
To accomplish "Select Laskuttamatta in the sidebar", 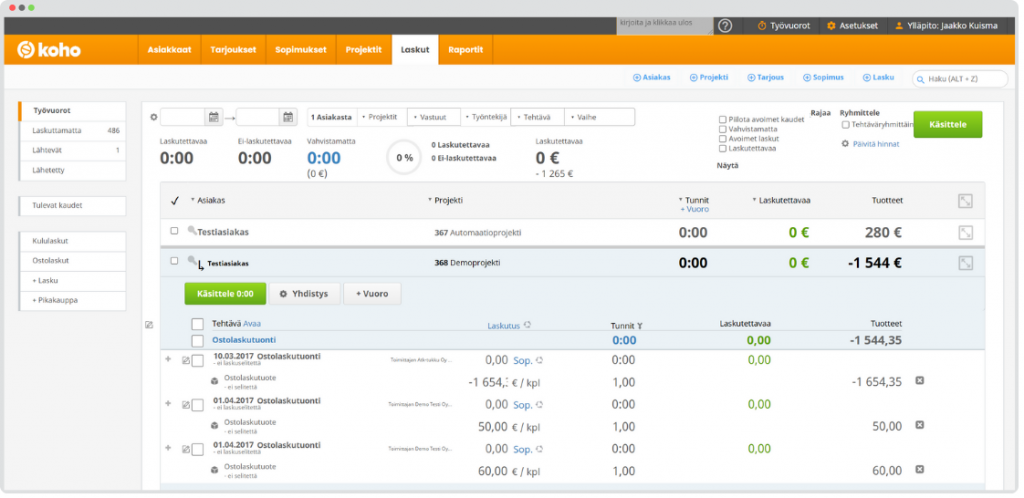I will (72, 131).
